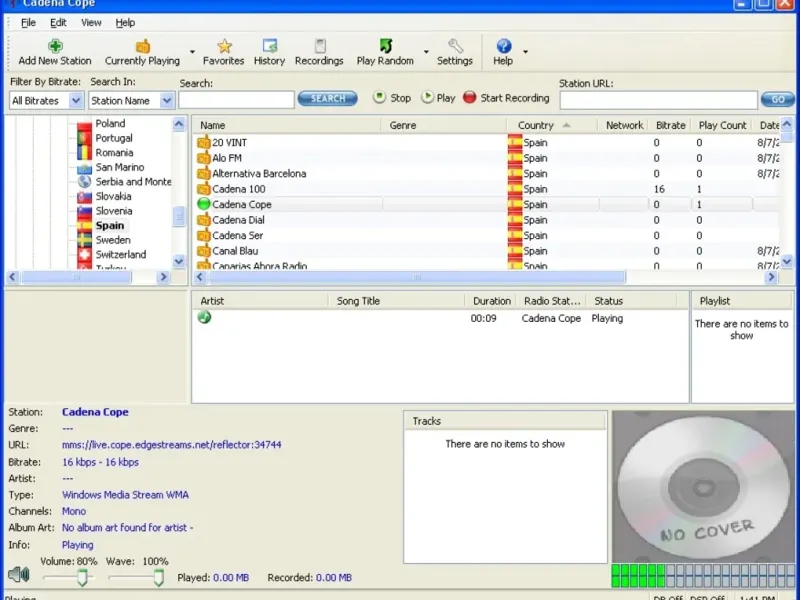800x600 pixels.
Task: Click the station icon beside Alternativa Barcelona
Action: [204, 173]
